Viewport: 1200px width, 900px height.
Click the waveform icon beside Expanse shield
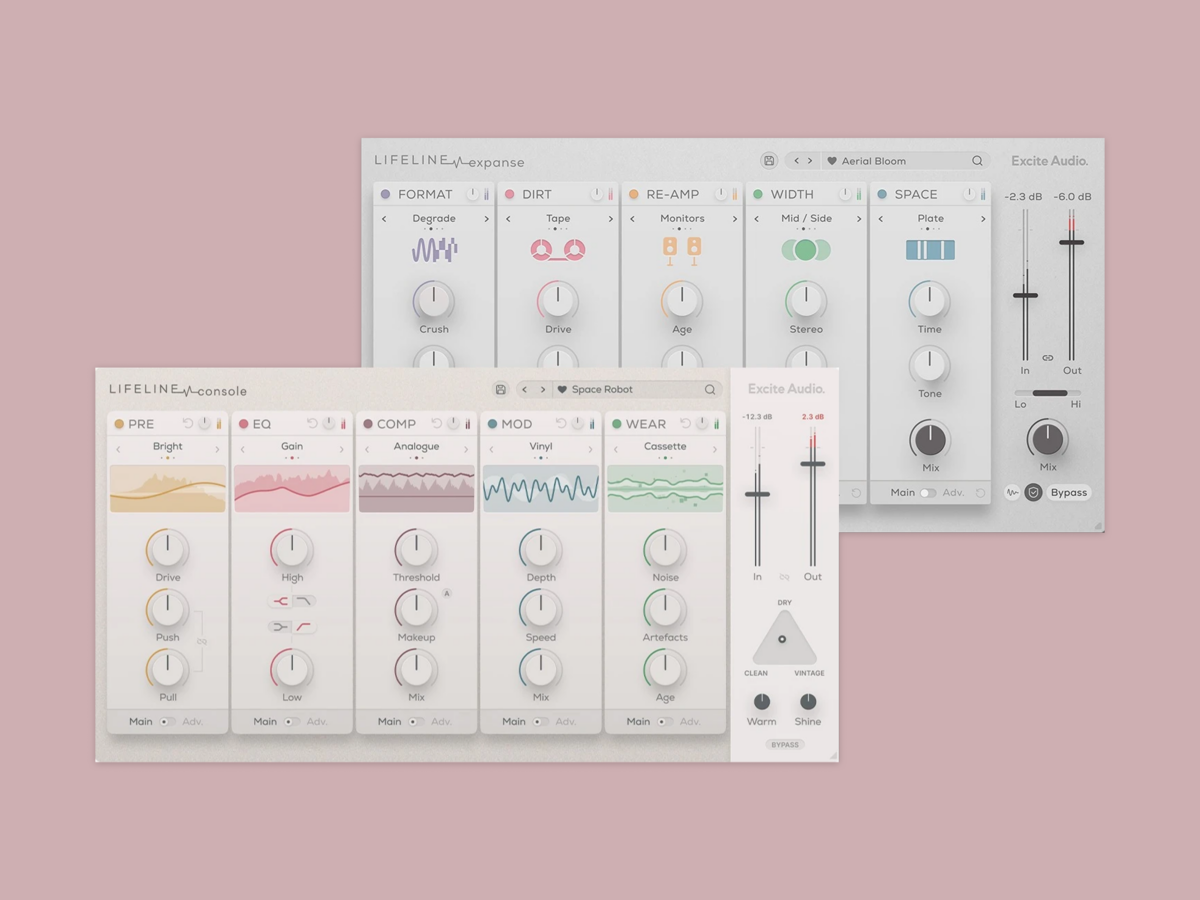click(x=1013, y=493)
